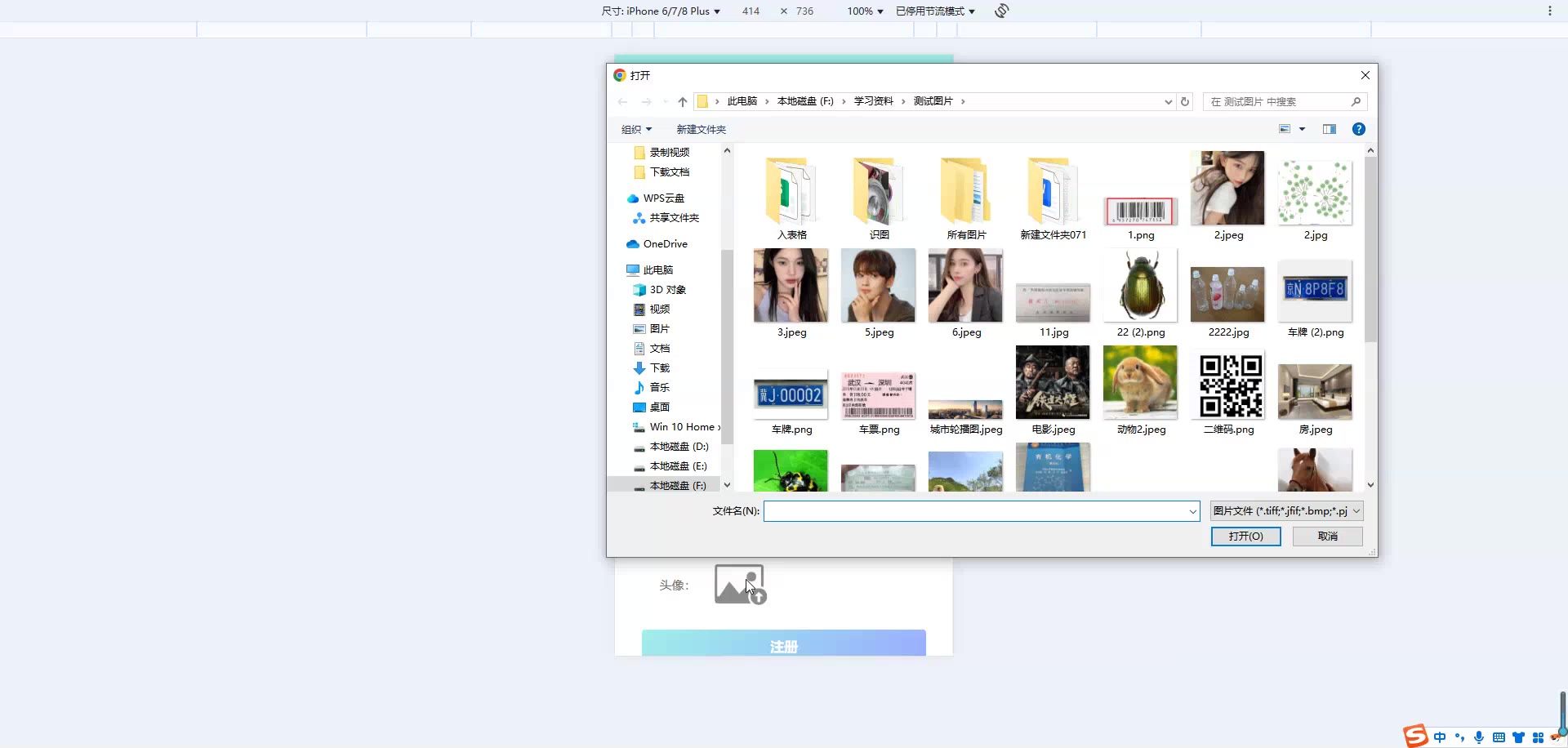Viewport: 1568px width, 748px height.
Task: Select 下载 folder in the sidebar
Action: pyautogui.click(x=652, y=368)
